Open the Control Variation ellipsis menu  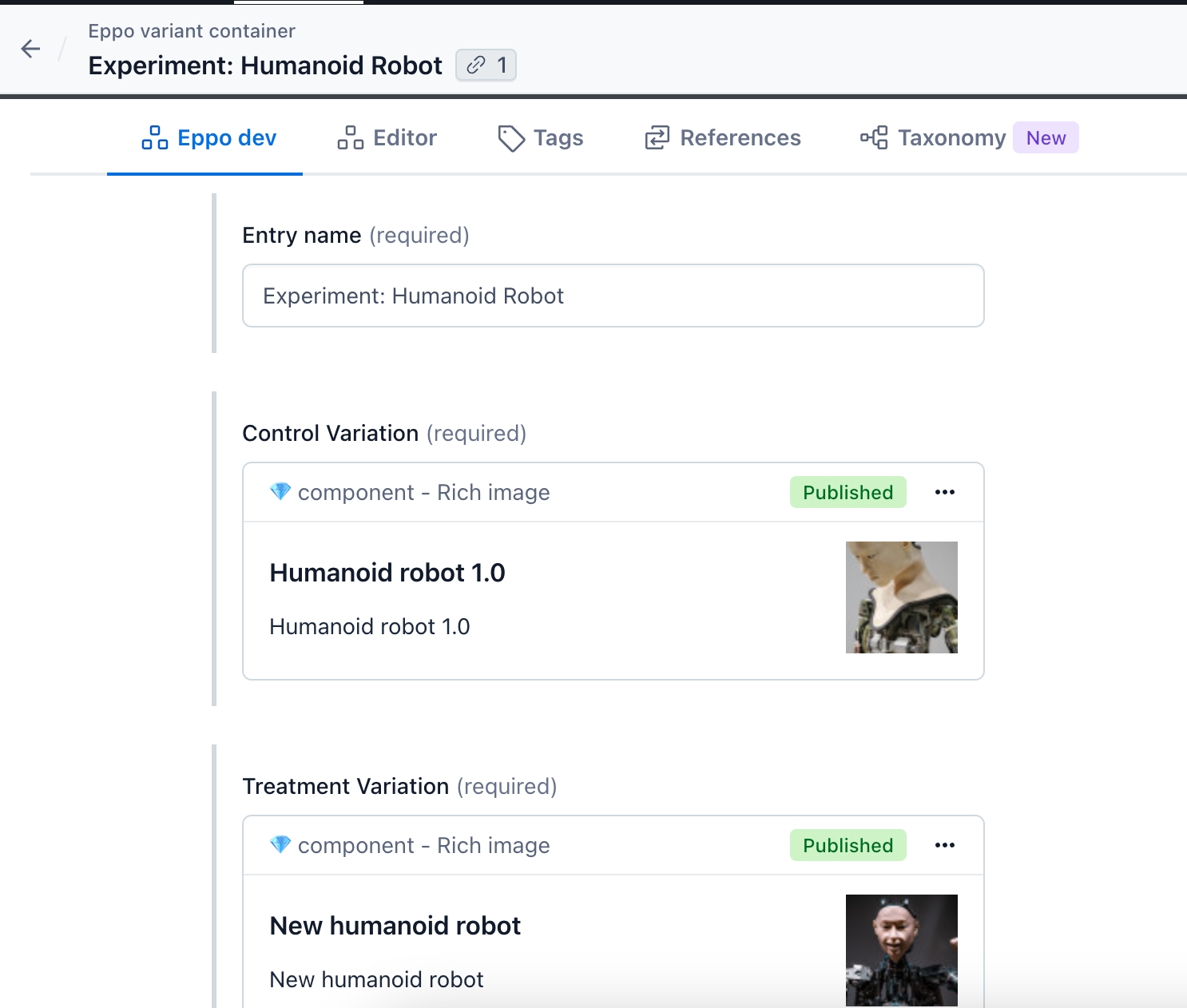point(945,492)
